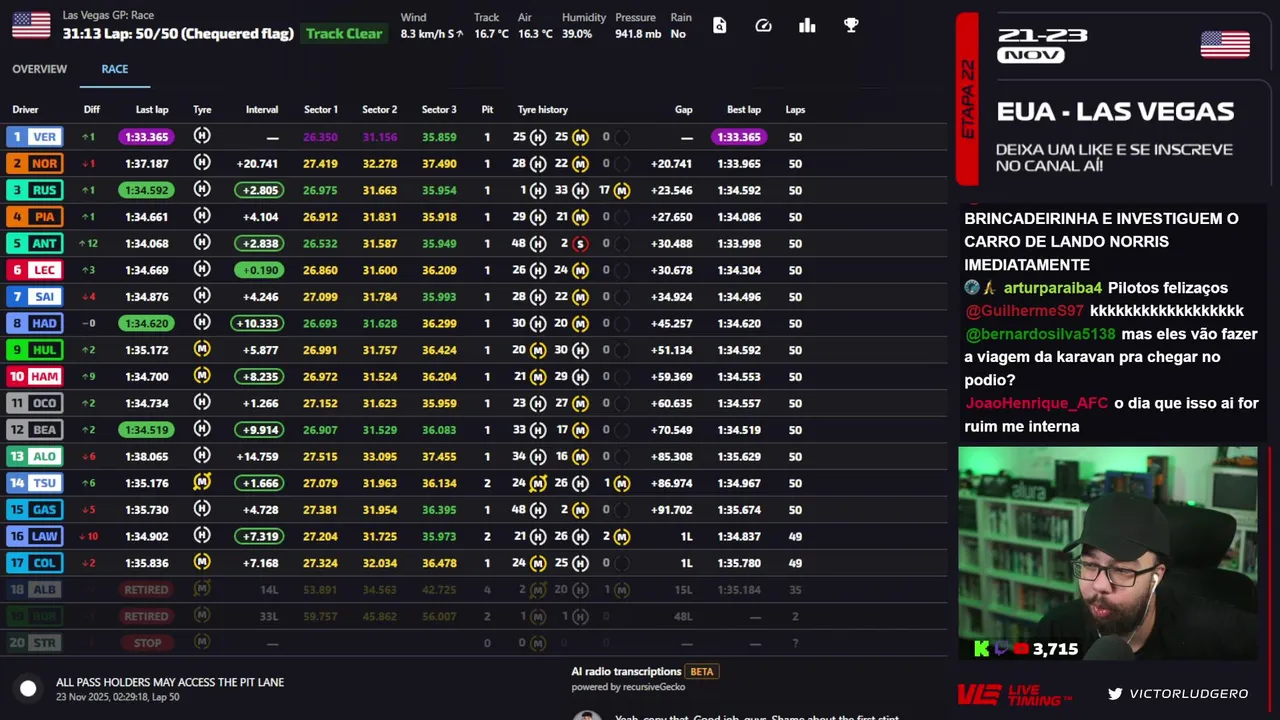Click the chequered flag lap counter text

178,34
